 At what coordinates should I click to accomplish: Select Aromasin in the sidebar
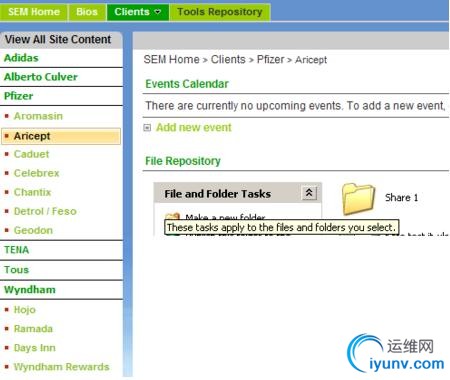pos(38,116)
